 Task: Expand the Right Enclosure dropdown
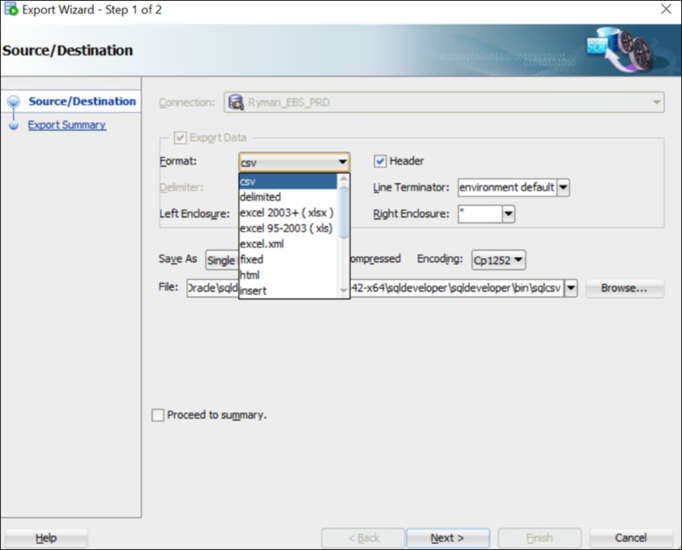(x=508, y=214)
